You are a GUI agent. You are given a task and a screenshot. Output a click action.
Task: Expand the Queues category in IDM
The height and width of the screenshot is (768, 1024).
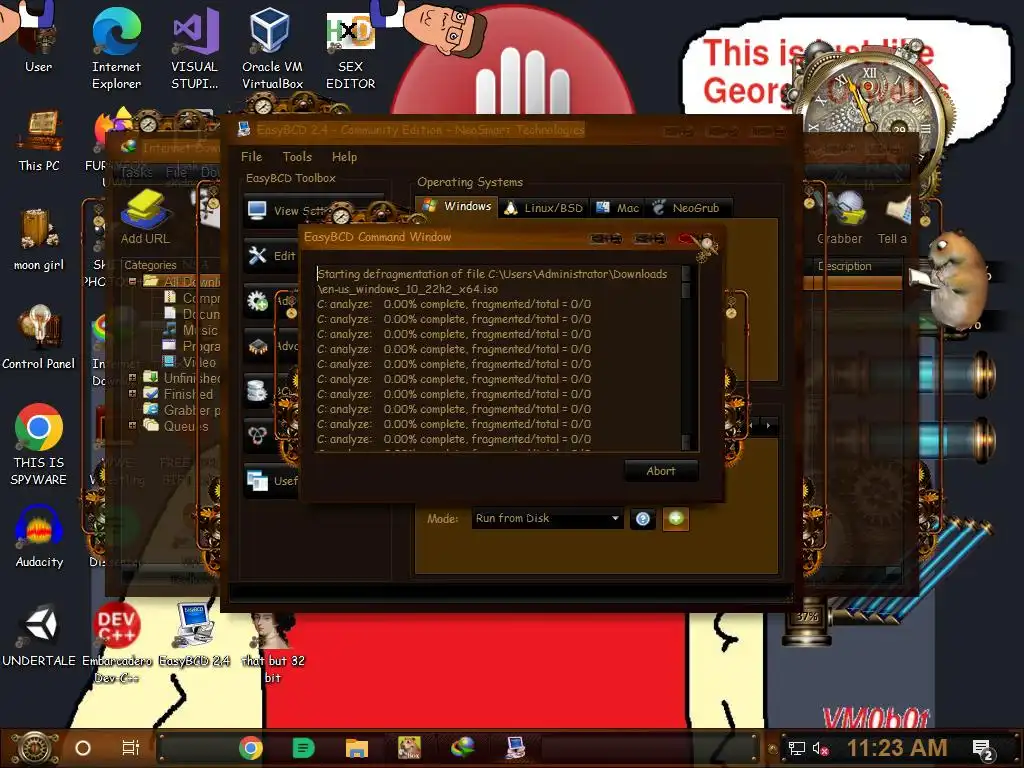[x=133, y=425]
